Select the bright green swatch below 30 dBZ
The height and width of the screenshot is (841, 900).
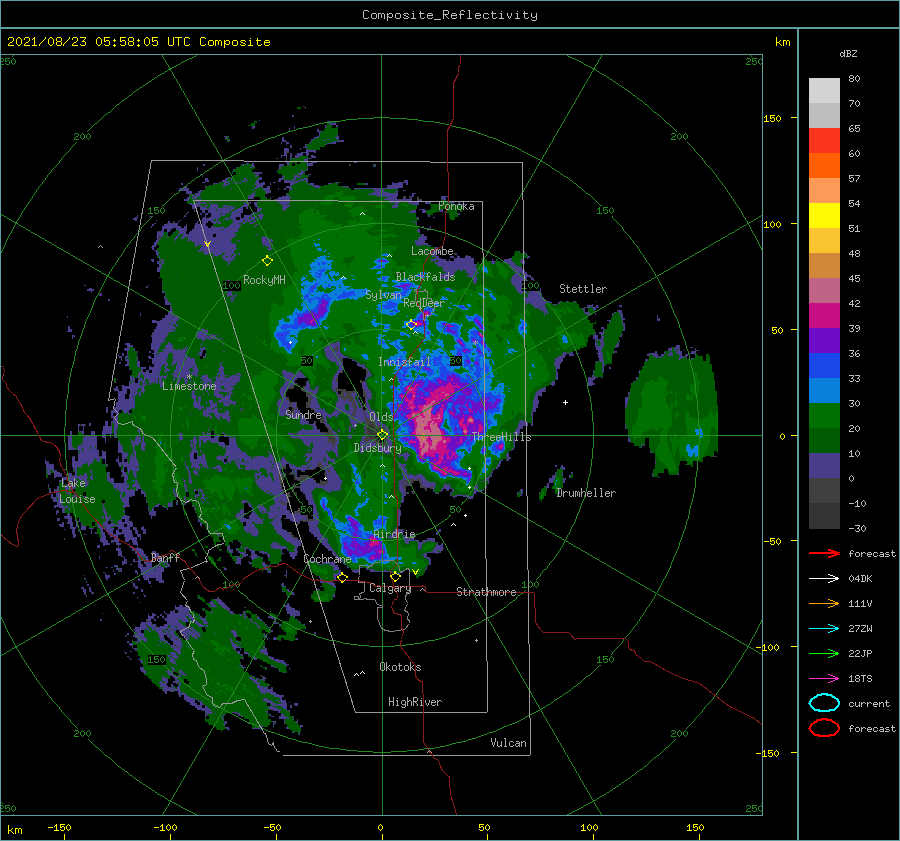pyautogui.click(x=824, y=415)
